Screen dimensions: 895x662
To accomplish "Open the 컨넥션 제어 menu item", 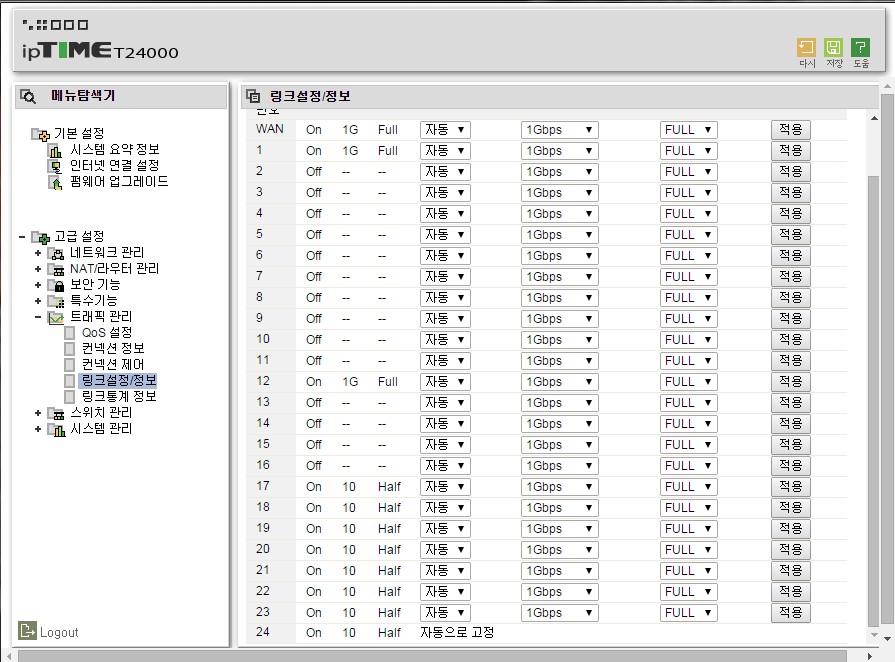I will (x=113, y=364).
